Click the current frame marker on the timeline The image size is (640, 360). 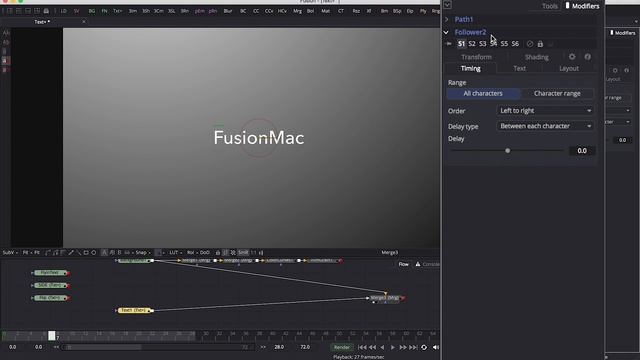51,335
